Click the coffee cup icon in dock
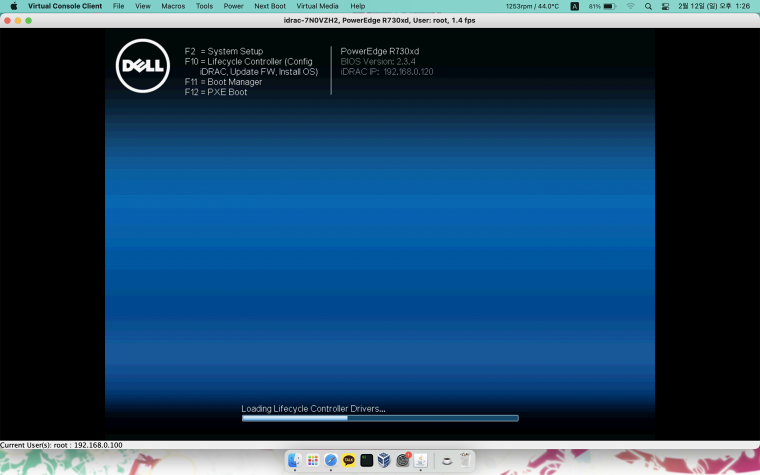760x475 pixels. [x=447, y=460]
